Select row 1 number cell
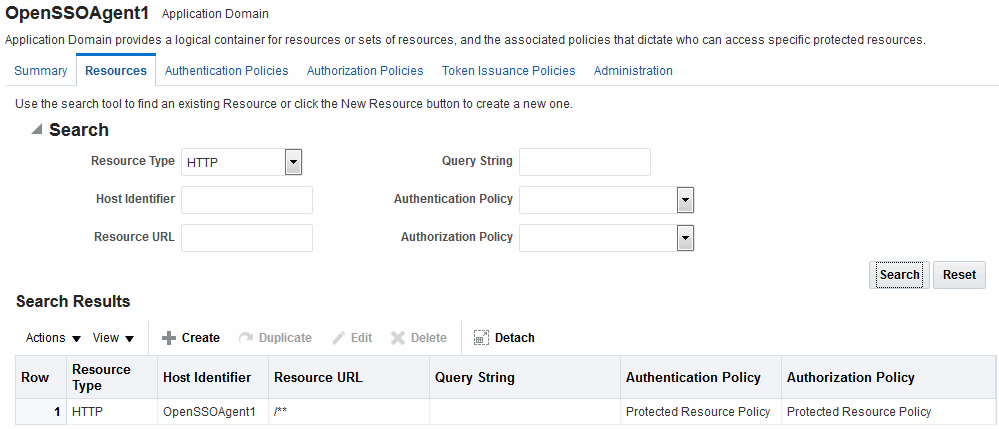The height and width of the screenshot is (429, 999). coord(41,412)
